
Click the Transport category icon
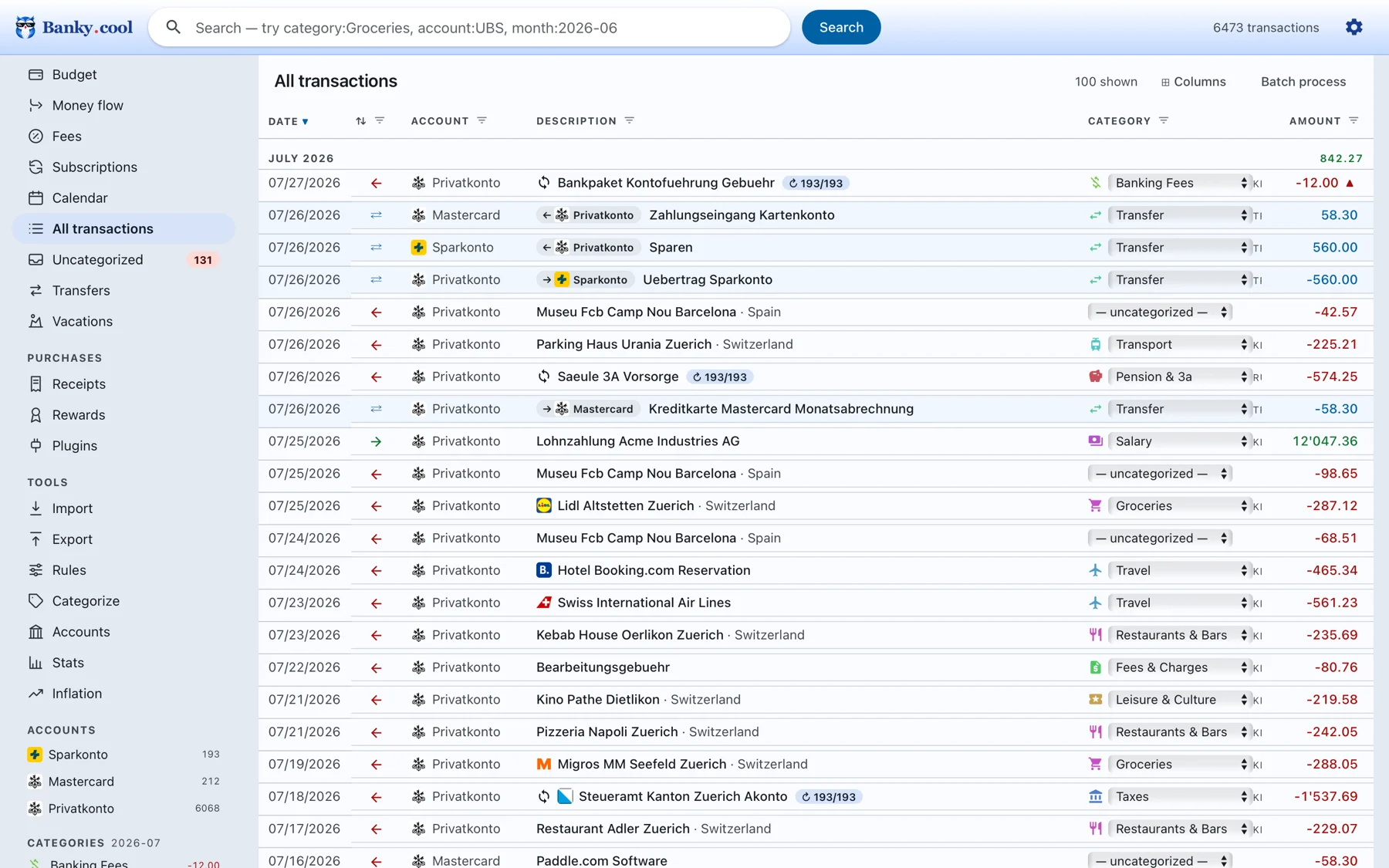click(x=1095, y=344)
